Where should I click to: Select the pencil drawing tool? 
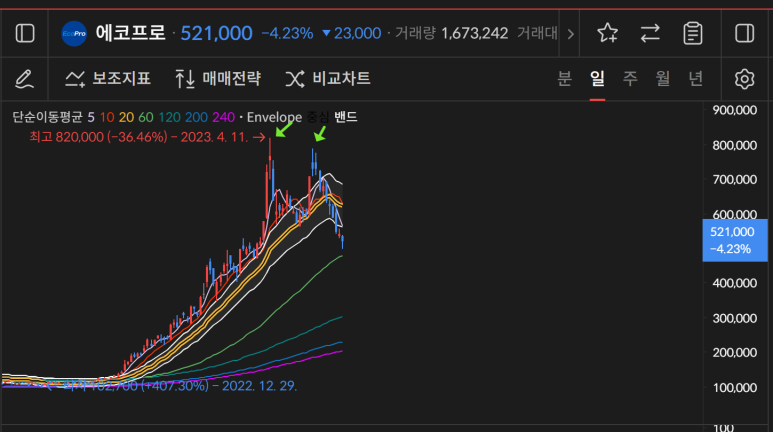[24, 79]
